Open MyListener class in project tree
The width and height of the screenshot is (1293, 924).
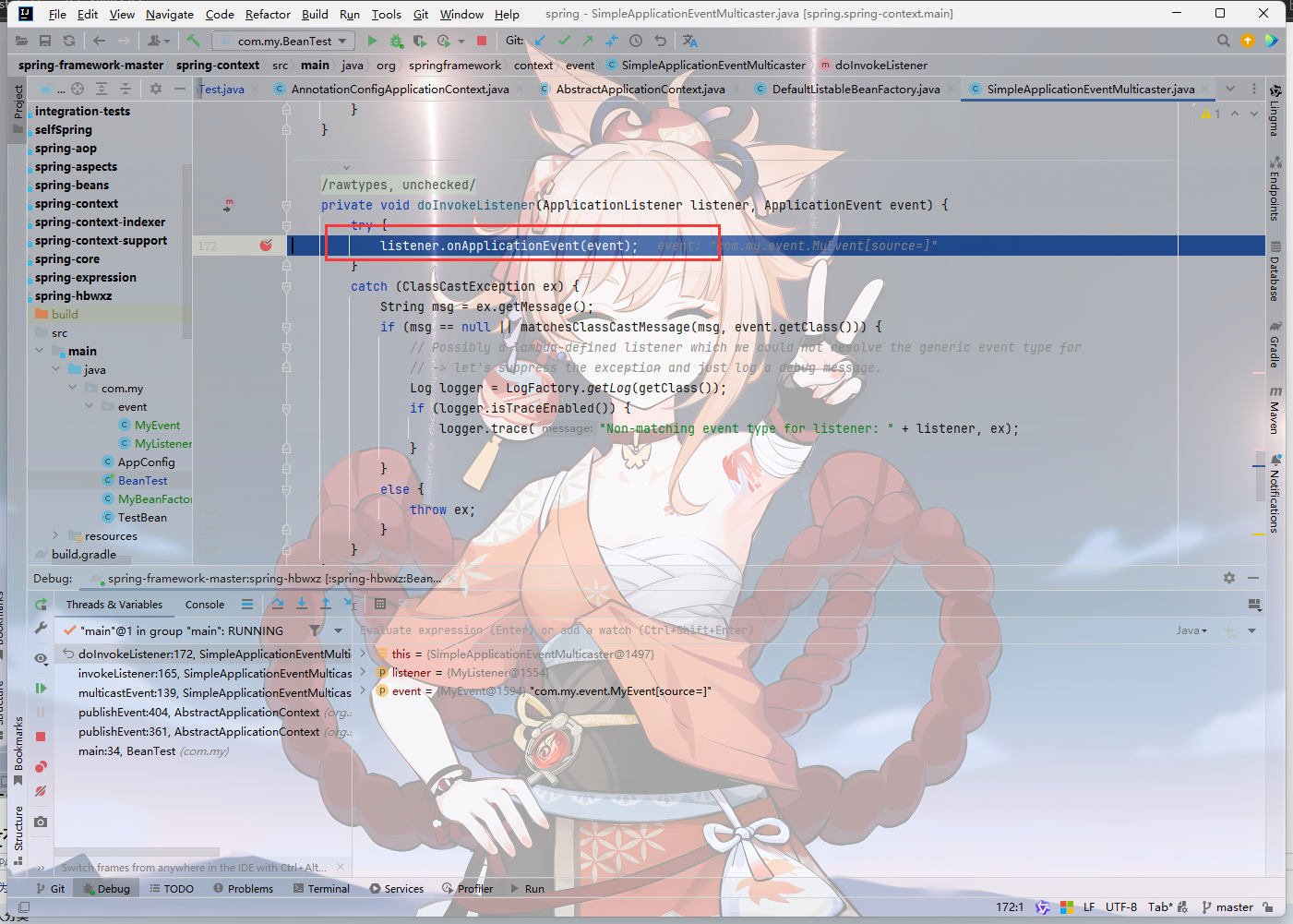click(x=162, y=443)
